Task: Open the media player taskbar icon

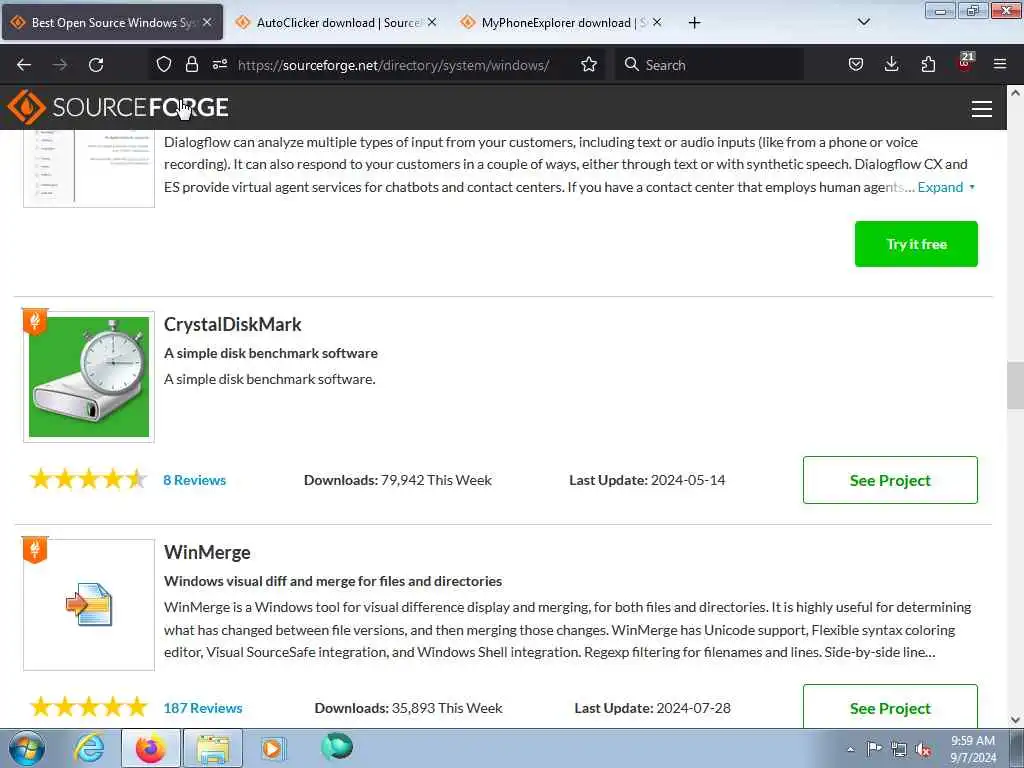Action: pos(273,748)
